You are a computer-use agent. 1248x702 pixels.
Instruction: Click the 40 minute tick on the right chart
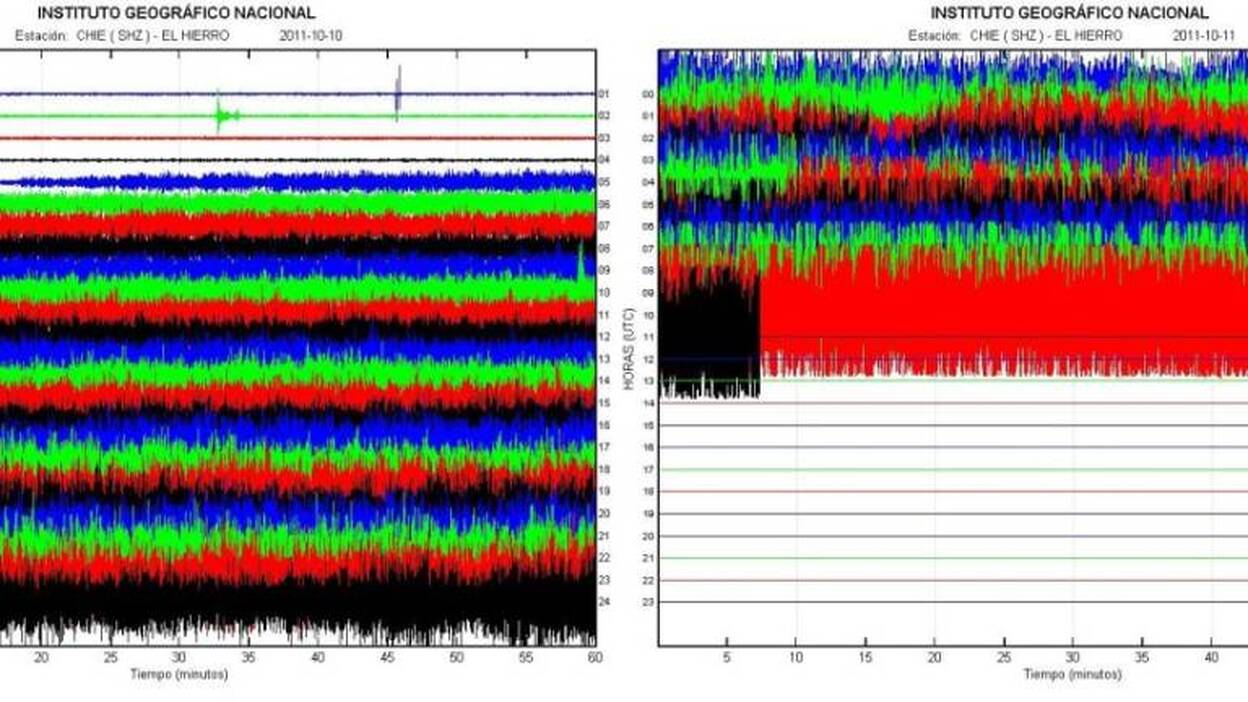[1211, 657]
